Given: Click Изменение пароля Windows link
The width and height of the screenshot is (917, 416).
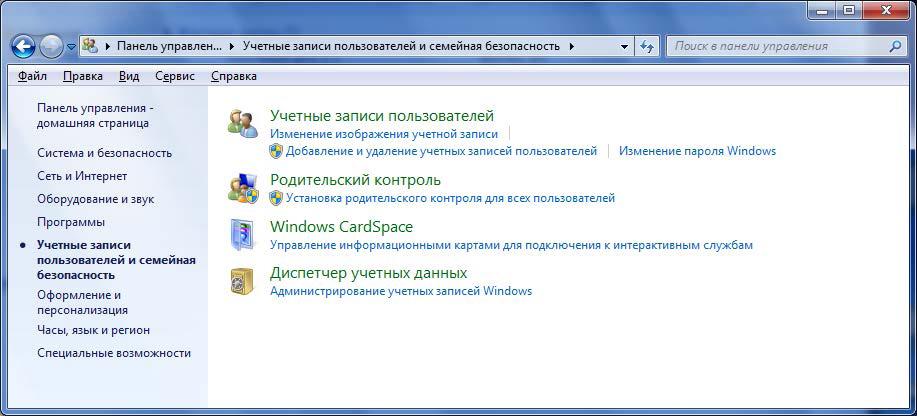Looking at the screenshot, I should pyautogui.click(x=698, y=152).
